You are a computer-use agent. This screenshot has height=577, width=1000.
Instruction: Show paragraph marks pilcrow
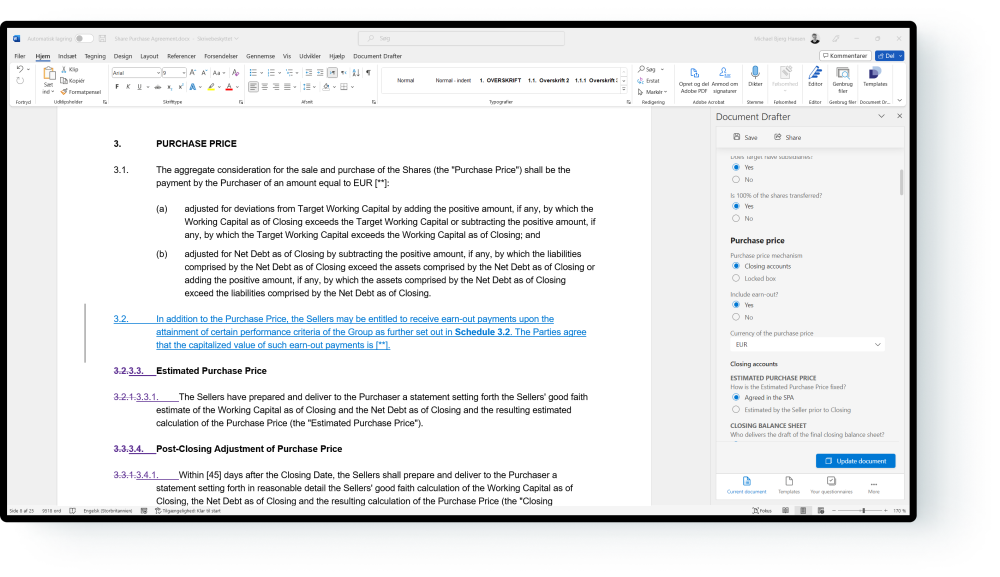[x=368, y=73]
